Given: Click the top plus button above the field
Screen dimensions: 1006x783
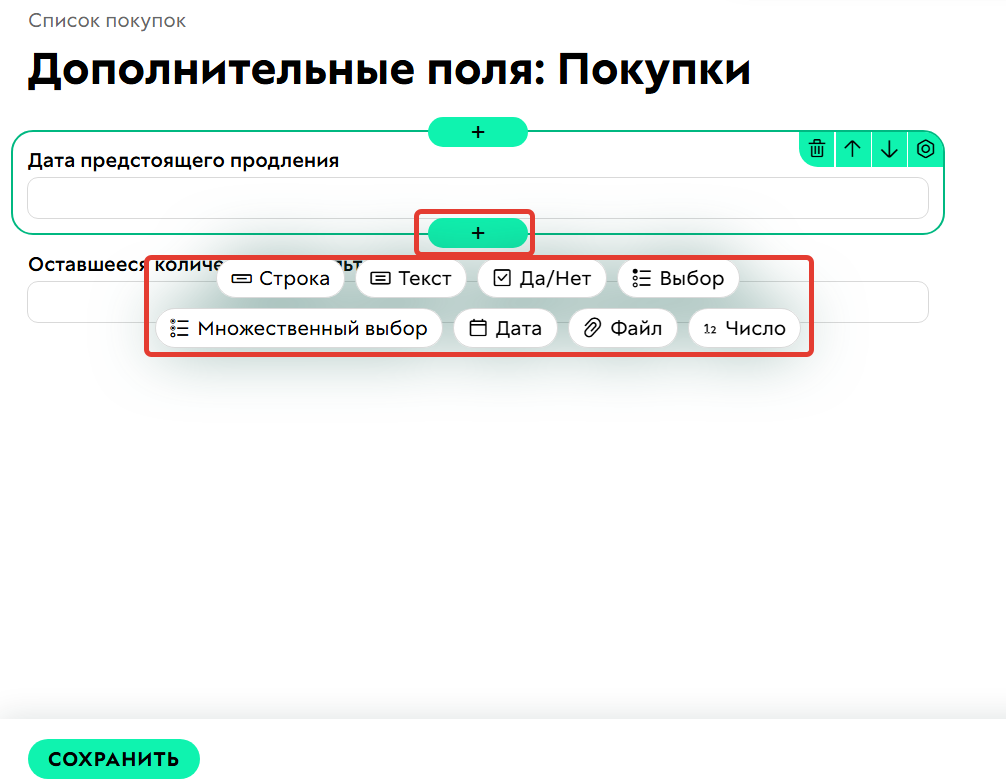Looking at the screenshot, I should [478, 132].
